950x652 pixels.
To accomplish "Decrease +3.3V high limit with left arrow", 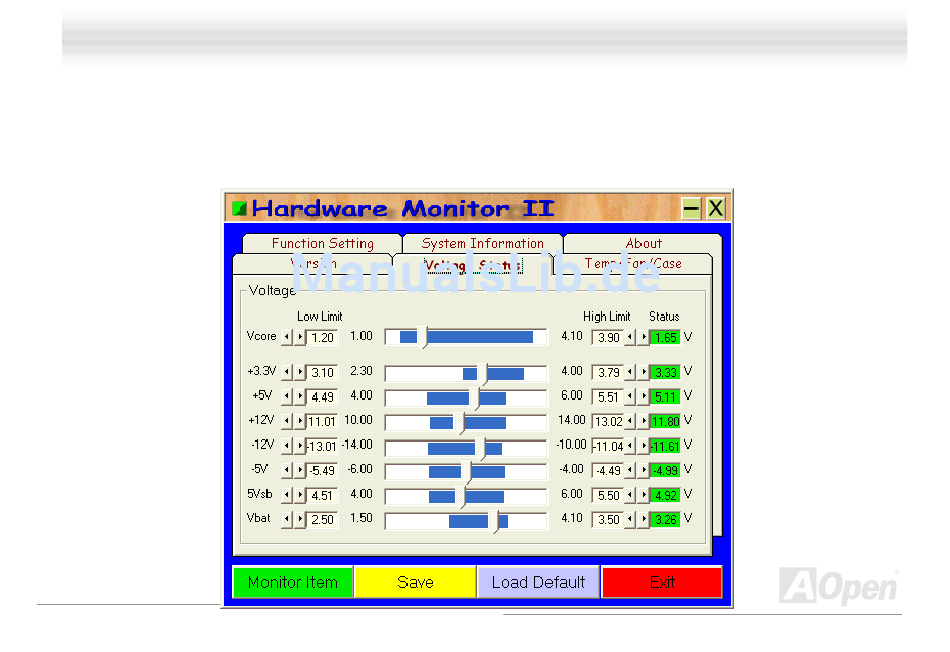I will click(x=630, y=371).
